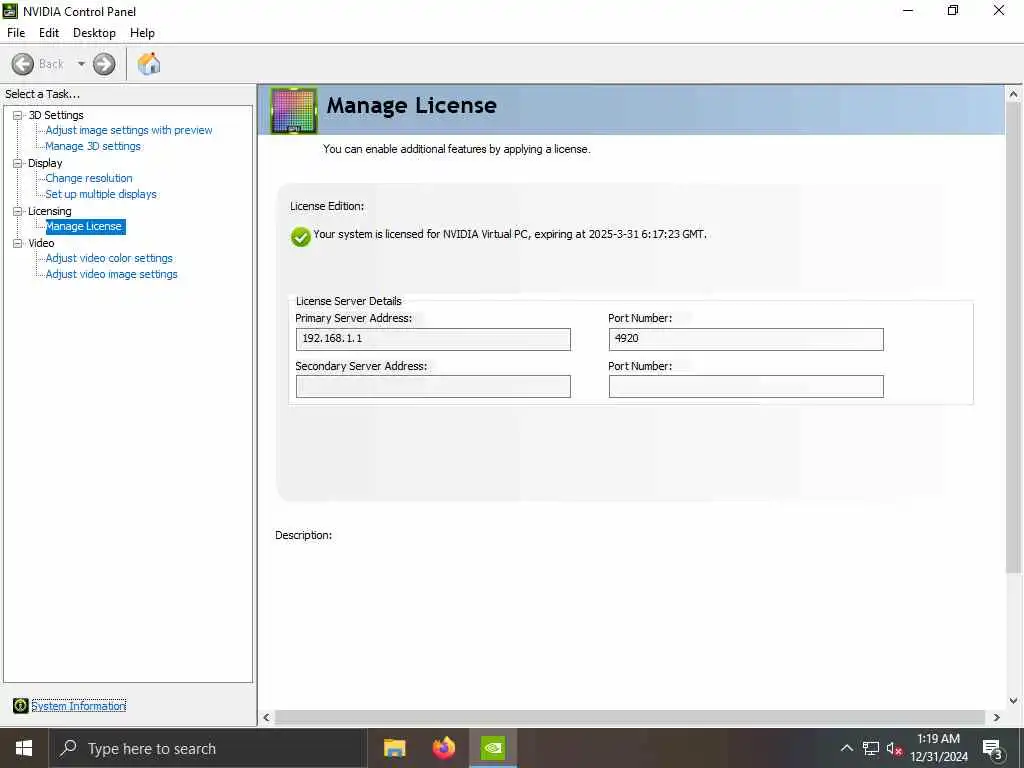Click the muted volume tray icon
Screen dimensions: 1024x768
click(x=894, y=748)
